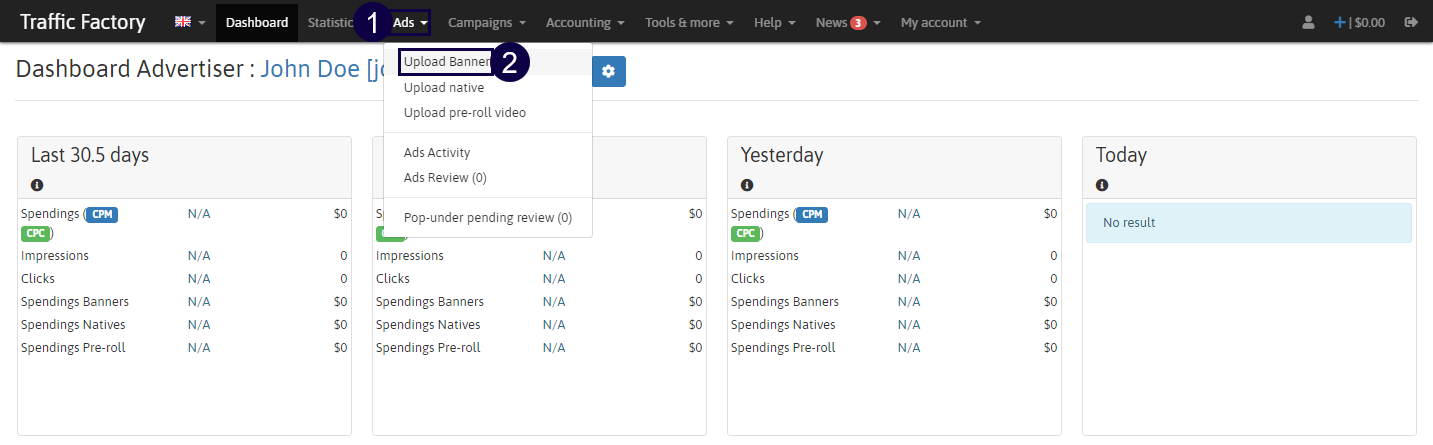This screenshot has height=445, width=1433.
Task: Click the UK flag language icon
Action: (x=183, y=22)
